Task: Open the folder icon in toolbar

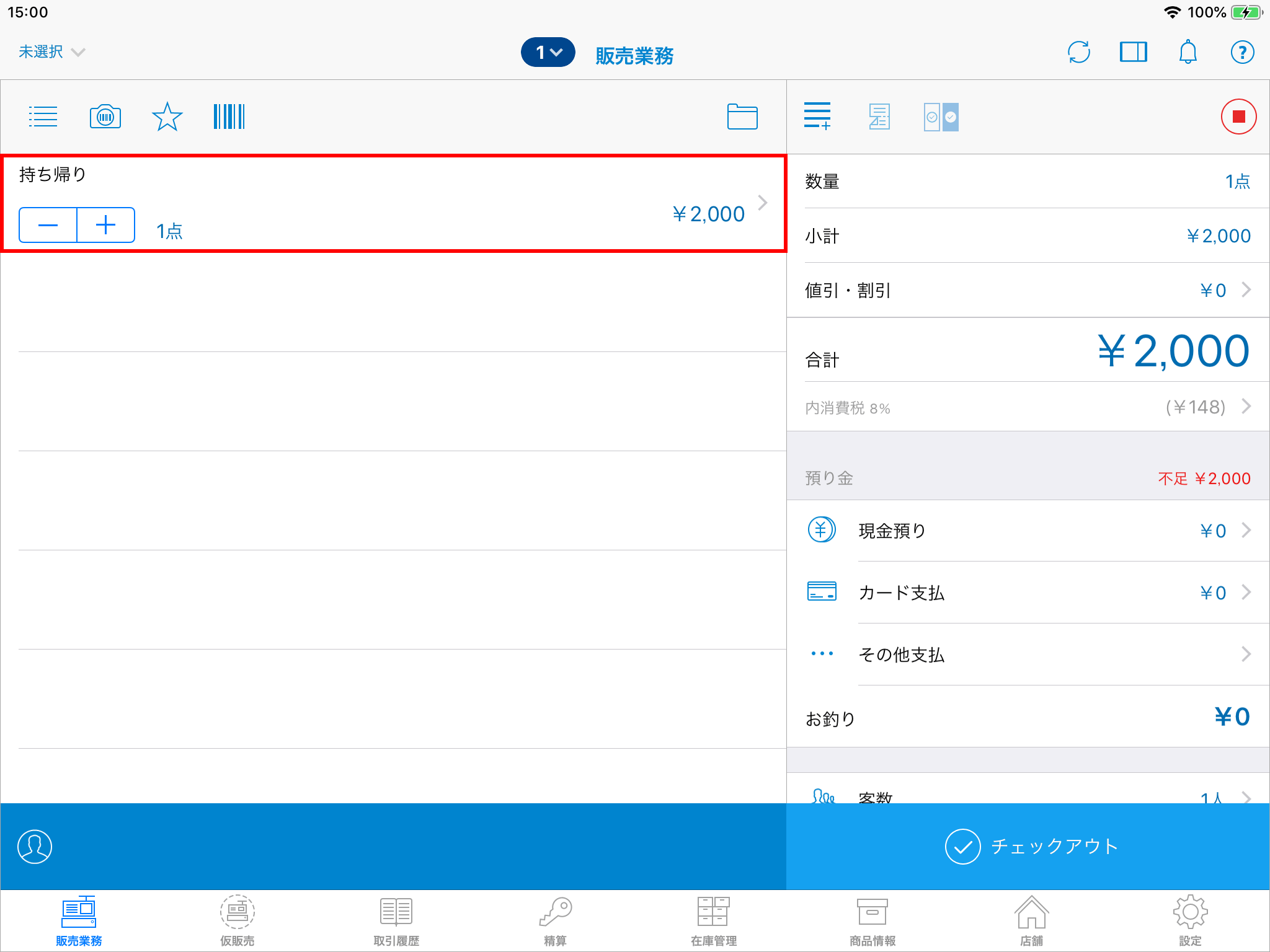Action: point(742,117)
